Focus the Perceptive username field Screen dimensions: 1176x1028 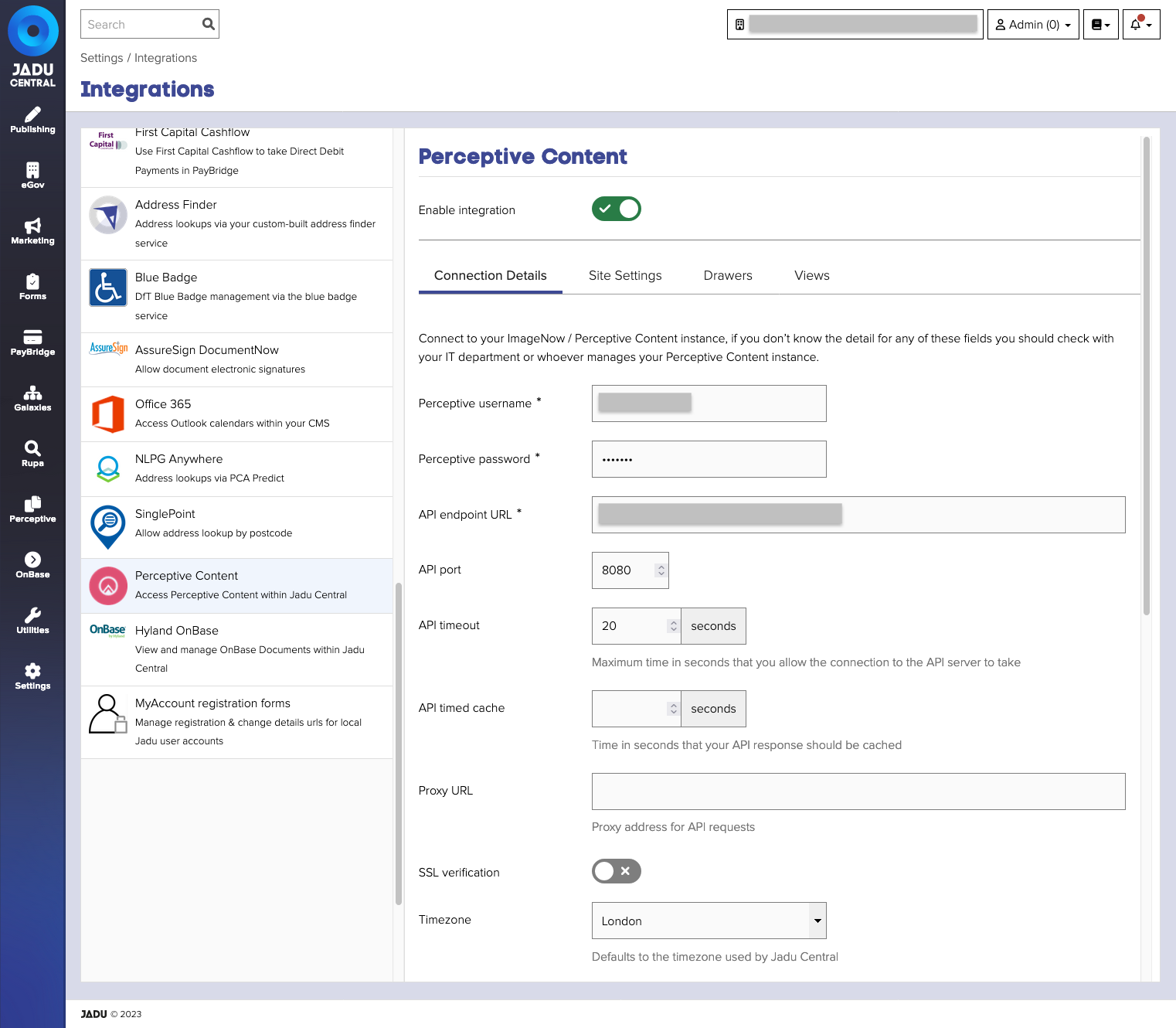click(709, 403)
